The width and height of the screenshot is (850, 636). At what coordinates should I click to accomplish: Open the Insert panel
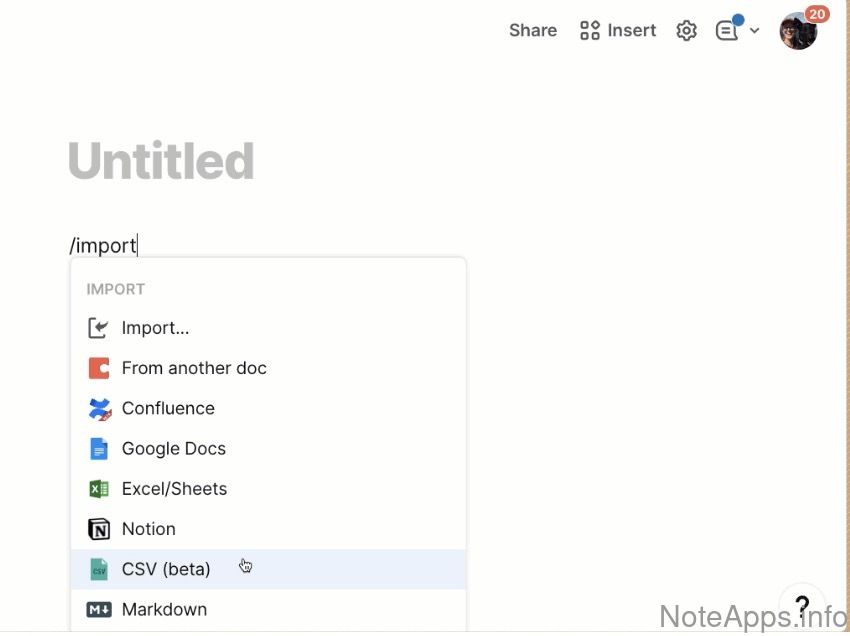[x=618, y=31]
